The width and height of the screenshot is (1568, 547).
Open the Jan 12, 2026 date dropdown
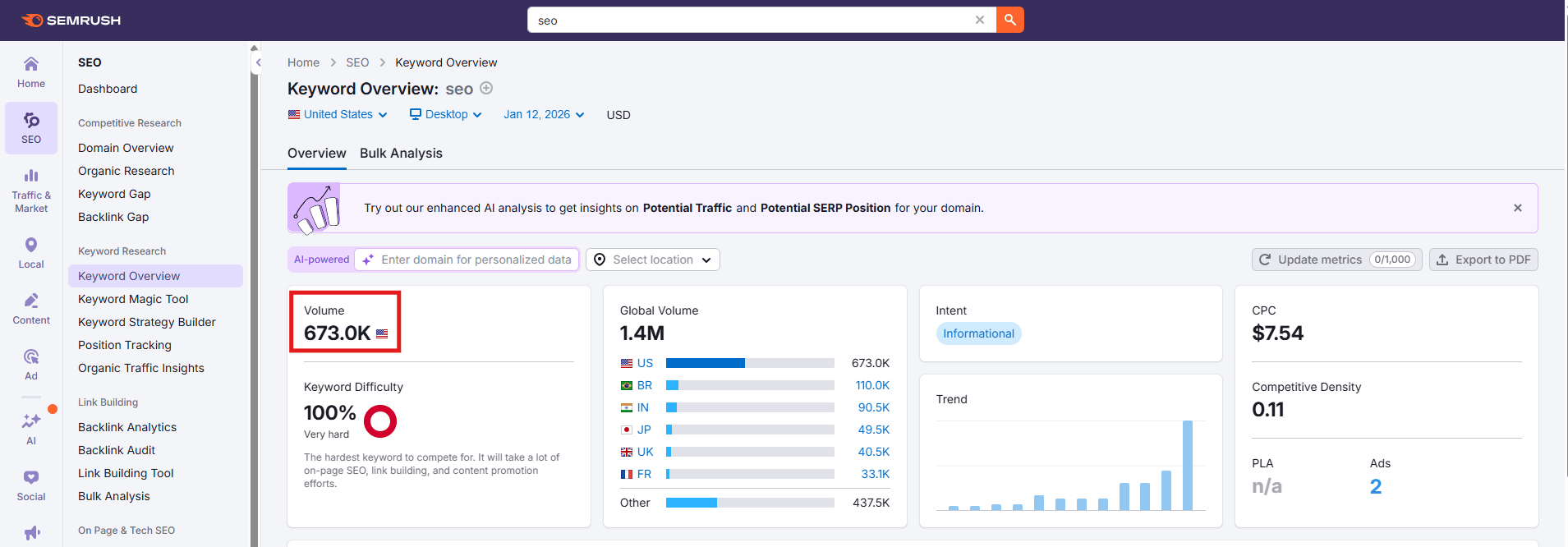coord(544,114)
